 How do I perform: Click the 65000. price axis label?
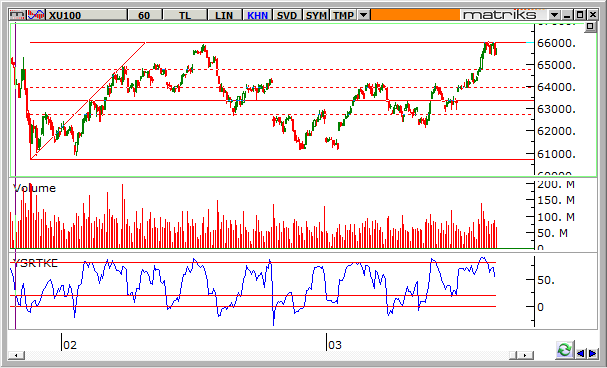tap(556, 65)
